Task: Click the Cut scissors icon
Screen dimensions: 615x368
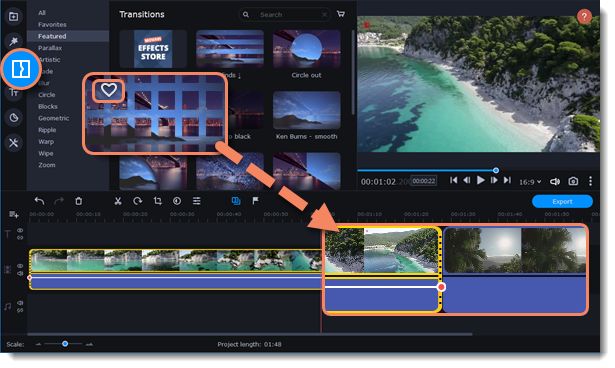Action: click(x=118, y=201)
